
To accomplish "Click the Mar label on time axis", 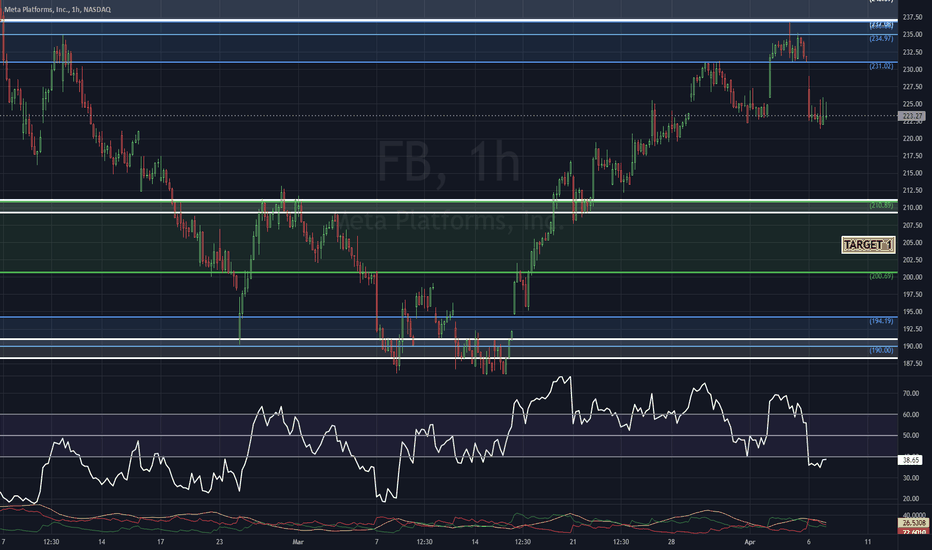I will click(298, 542).
